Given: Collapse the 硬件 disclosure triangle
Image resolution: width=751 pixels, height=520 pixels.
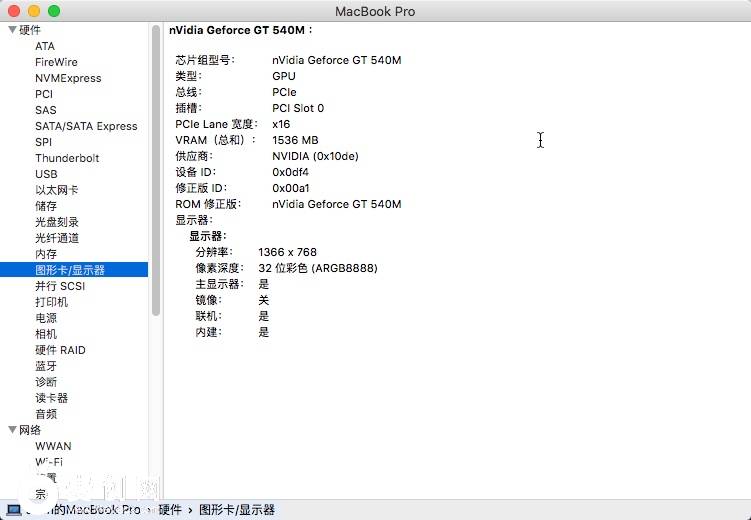Looking at the screenshot, I should click(x=12, y=30).
